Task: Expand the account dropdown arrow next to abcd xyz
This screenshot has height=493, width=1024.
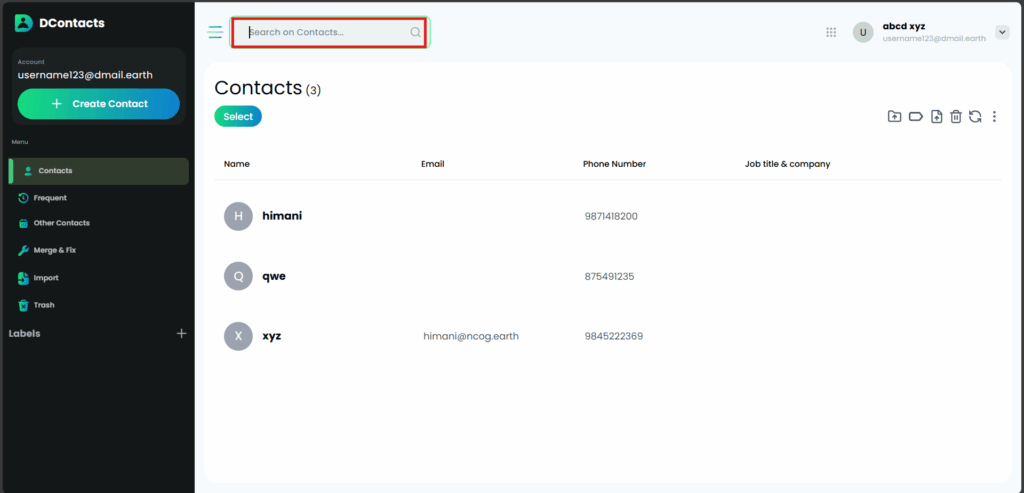Action: (x=1002, y=32)
